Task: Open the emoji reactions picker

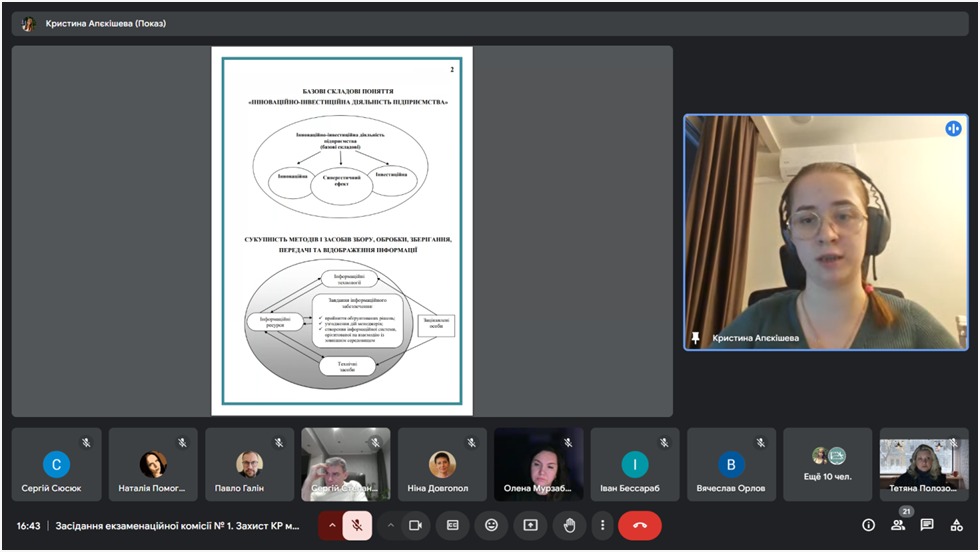Action: (x=491, y=525)
